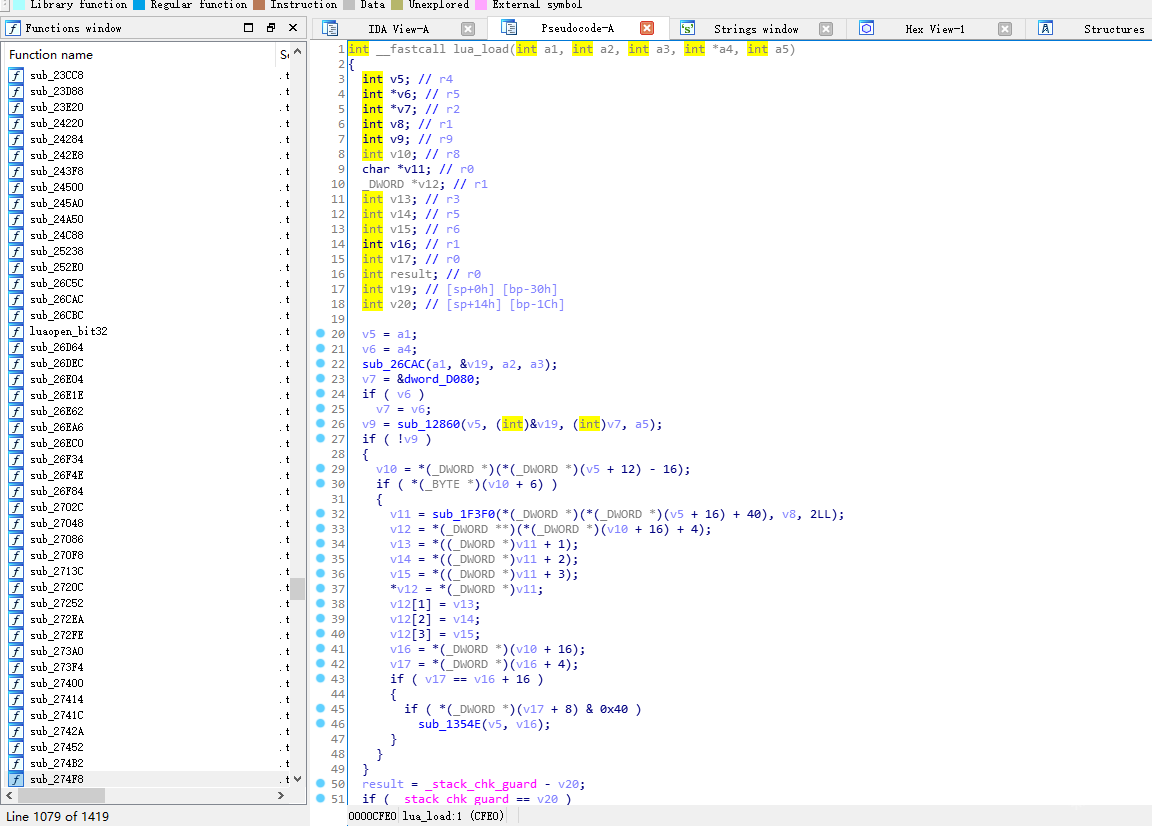1152x826 pixels.
Task: Click status bar address 0000CFE0
Action: tap(372, 816)
